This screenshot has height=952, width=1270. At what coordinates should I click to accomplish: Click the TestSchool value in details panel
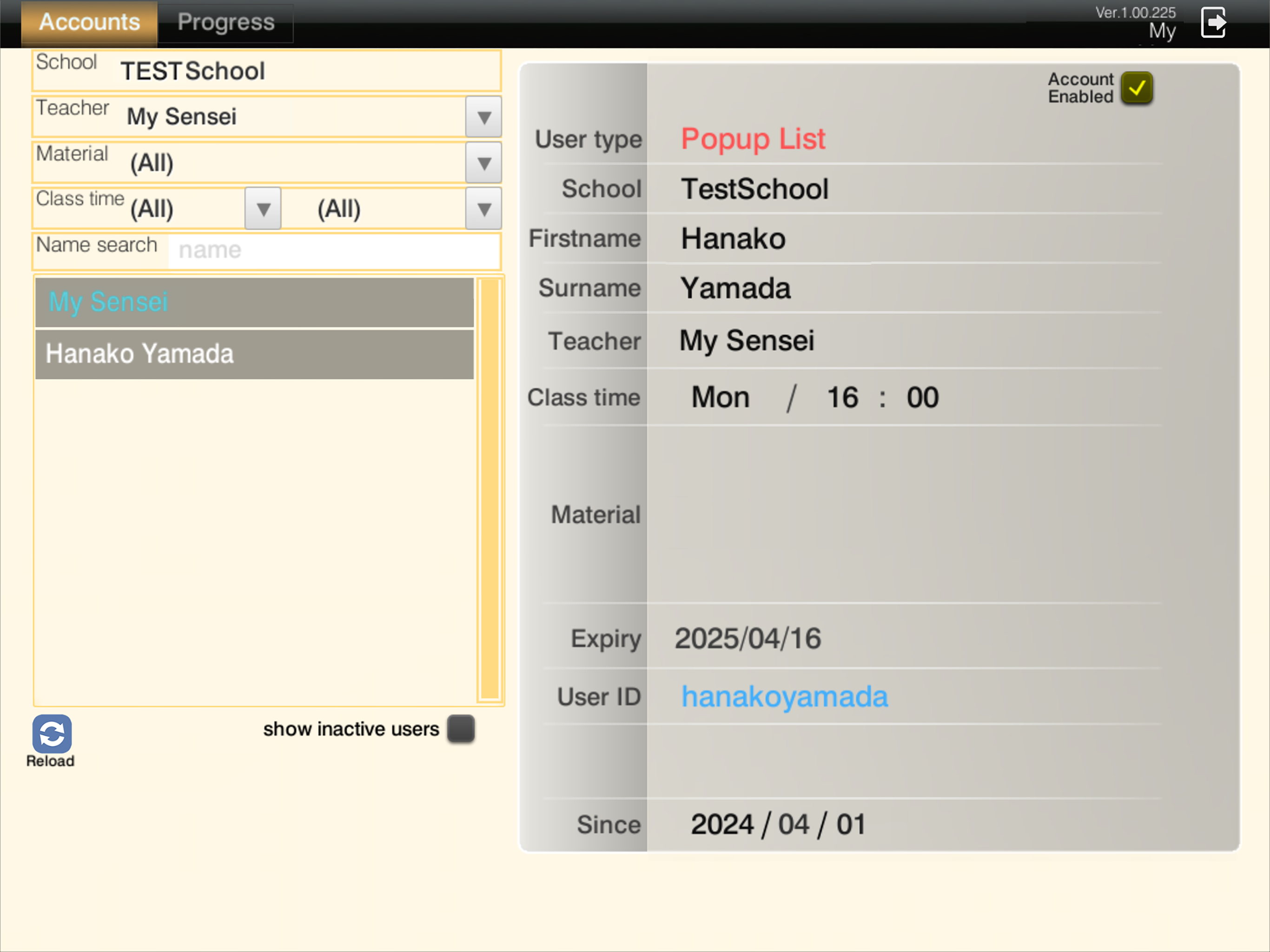tap(754, 189)
